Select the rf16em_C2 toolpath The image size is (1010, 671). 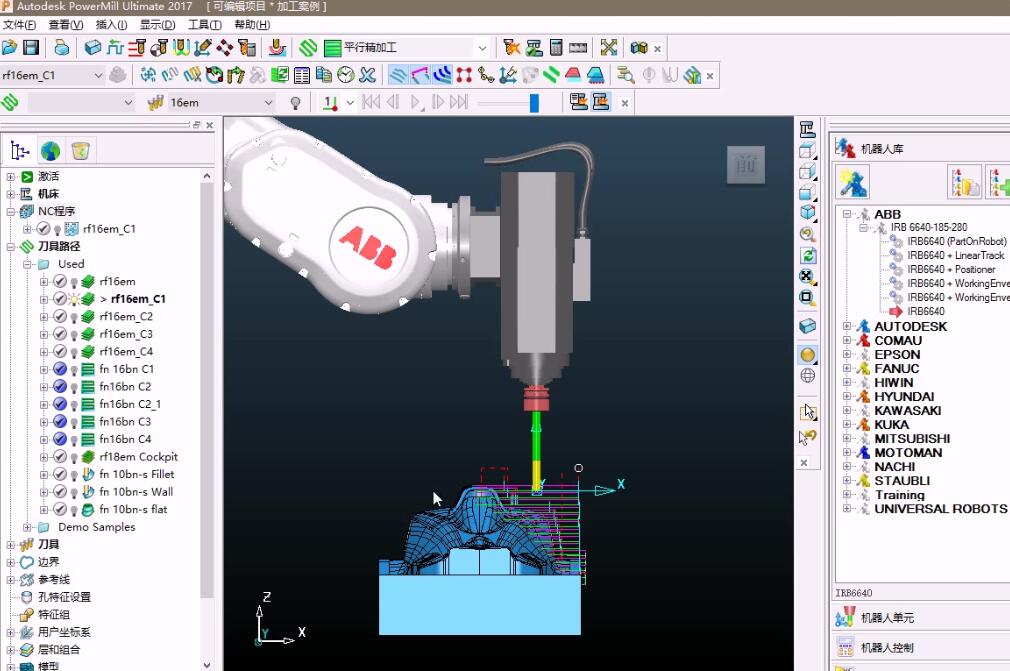(x=126, y=317)
